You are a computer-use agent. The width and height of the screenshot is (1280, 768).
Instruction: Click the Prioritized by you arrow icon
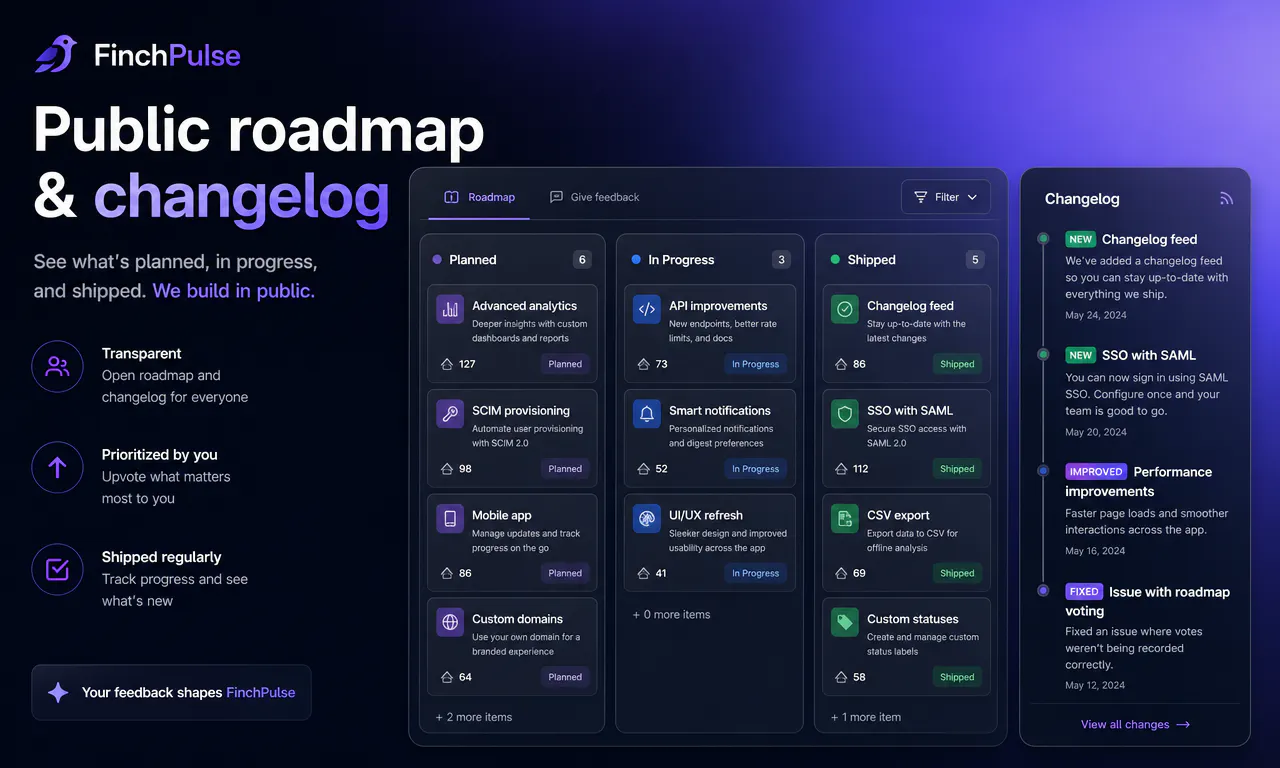point(57,467)
